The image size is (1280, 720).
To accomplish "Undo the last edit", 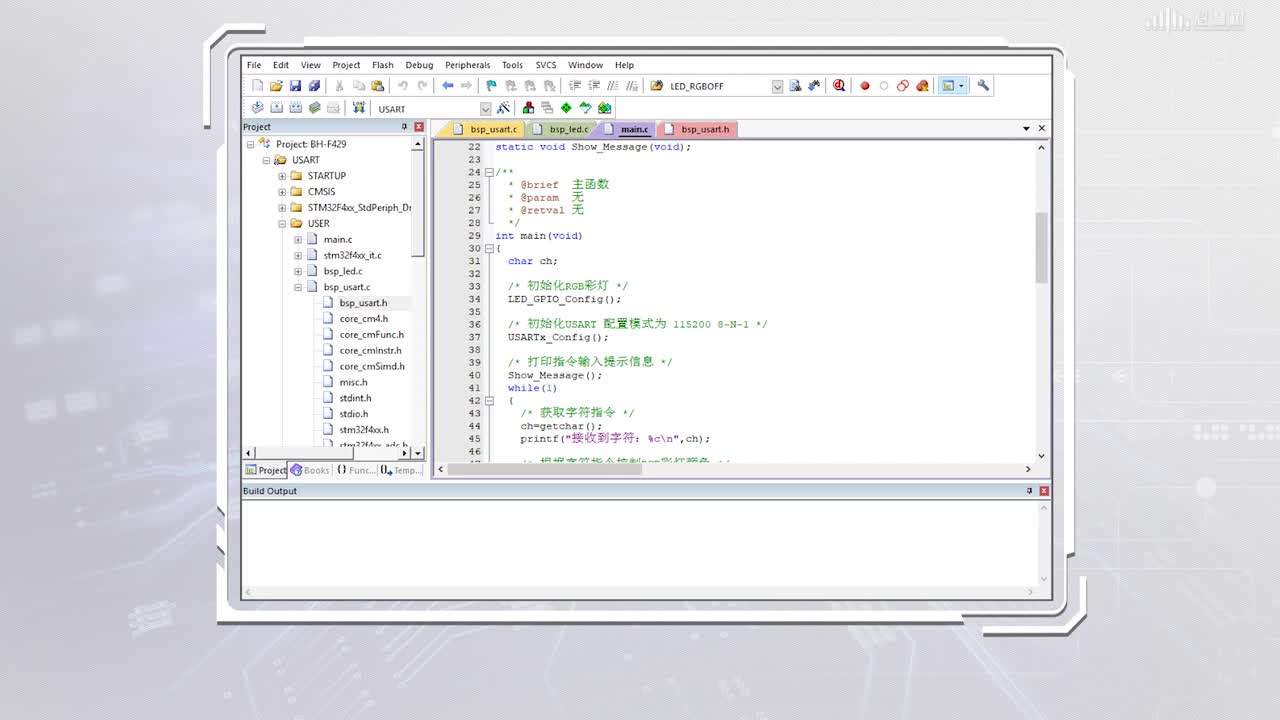I will (402, 86).
